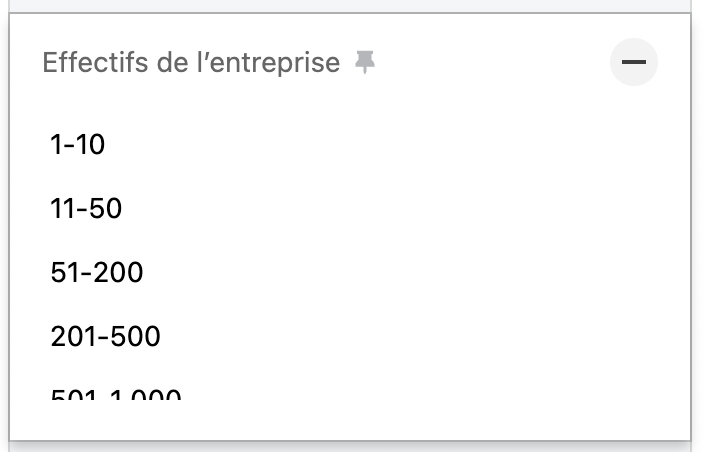Image resolution: width=704 pixels, height=452 pixels.
Task: Filter by companies with 1-10 staff
Action: coord(78,144)
